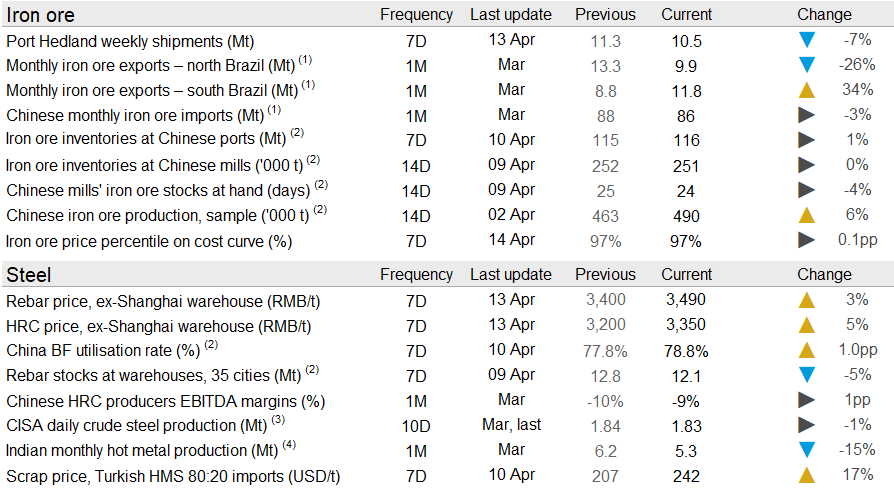Viewport: 894px width, 494px height.
Task: Click the up arrow for Chinese iron ore production
Action: [x=806, y=215]
